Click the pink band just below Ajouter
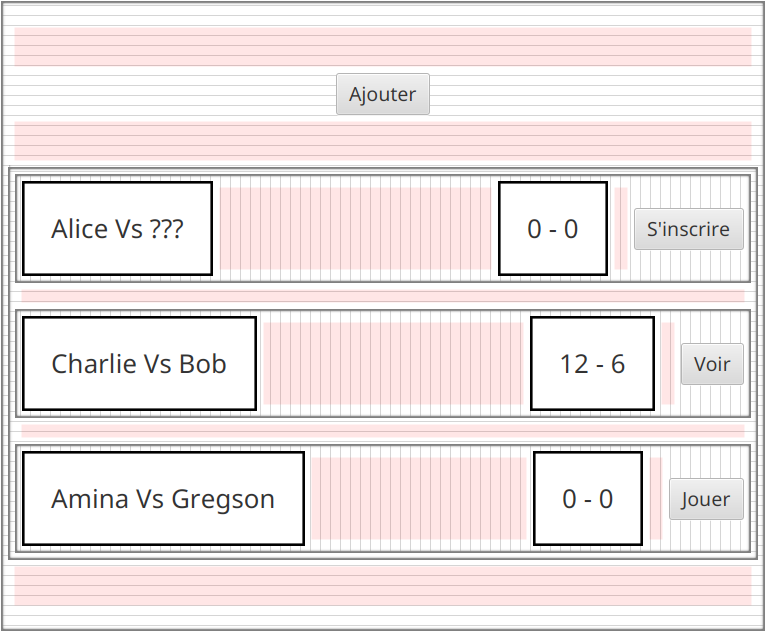The height and width of the screenshot is (632, 766). coord(383,141)
